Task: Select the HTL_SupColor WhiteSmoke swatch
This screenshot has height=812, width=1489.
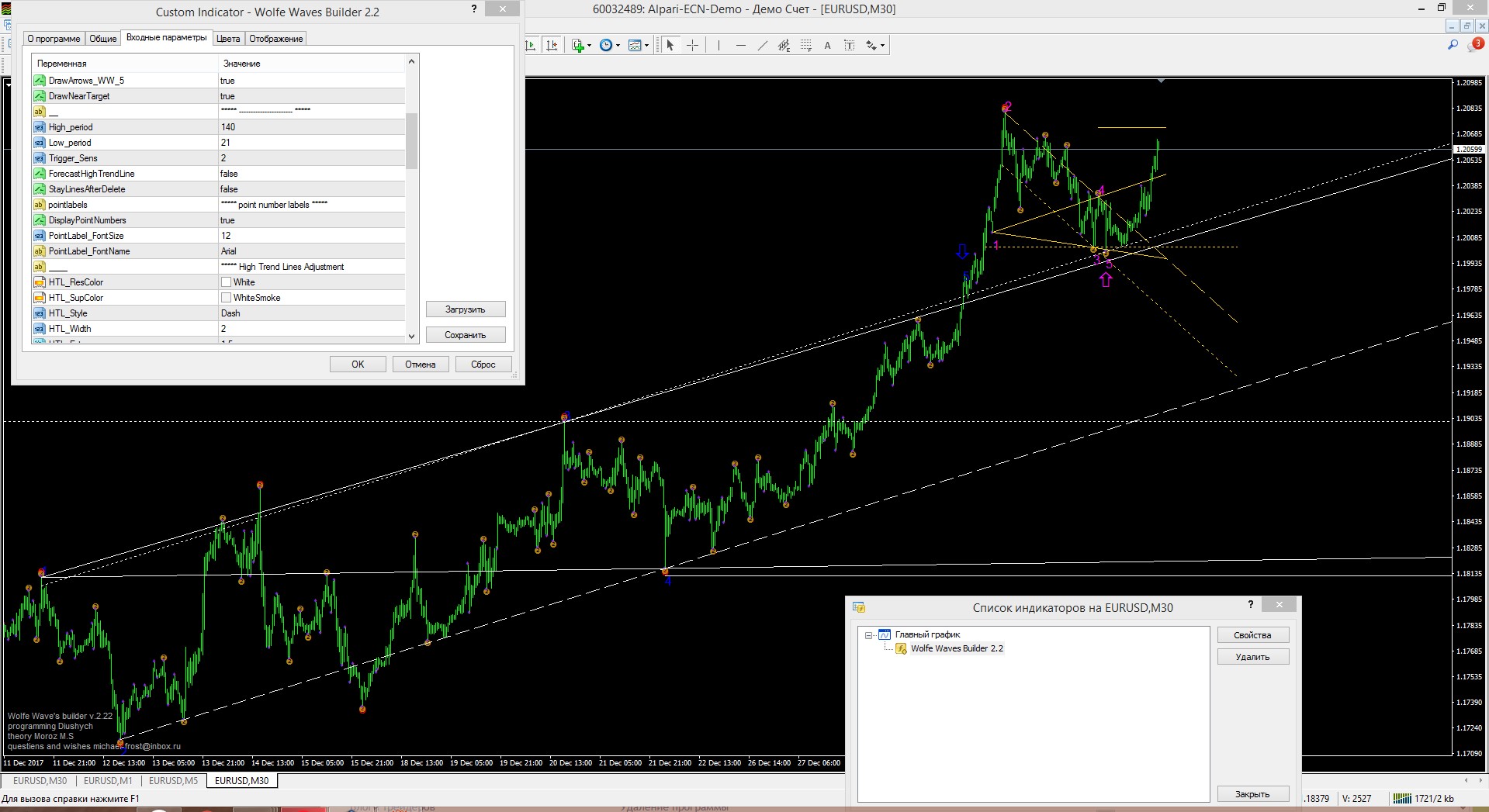Action: click(227, 298)
